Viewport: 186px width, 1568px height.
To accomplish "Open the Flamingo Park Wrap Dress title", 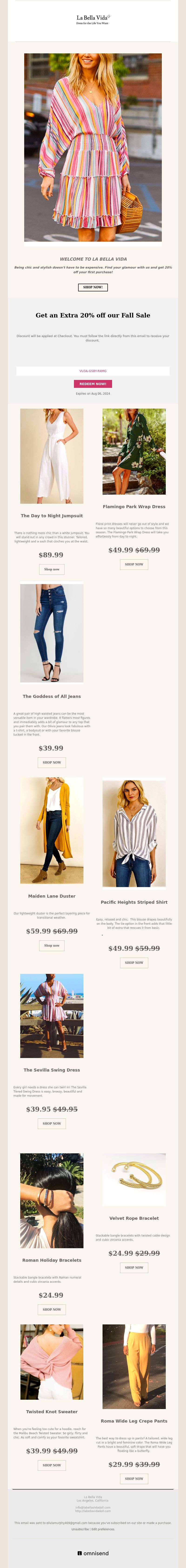I will pyautogui.click(x=134, y=507).
